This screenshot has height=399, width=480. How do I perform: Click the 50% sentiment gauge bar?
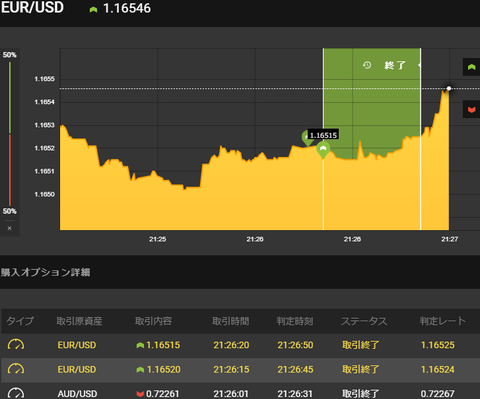(x=10, y=133)
